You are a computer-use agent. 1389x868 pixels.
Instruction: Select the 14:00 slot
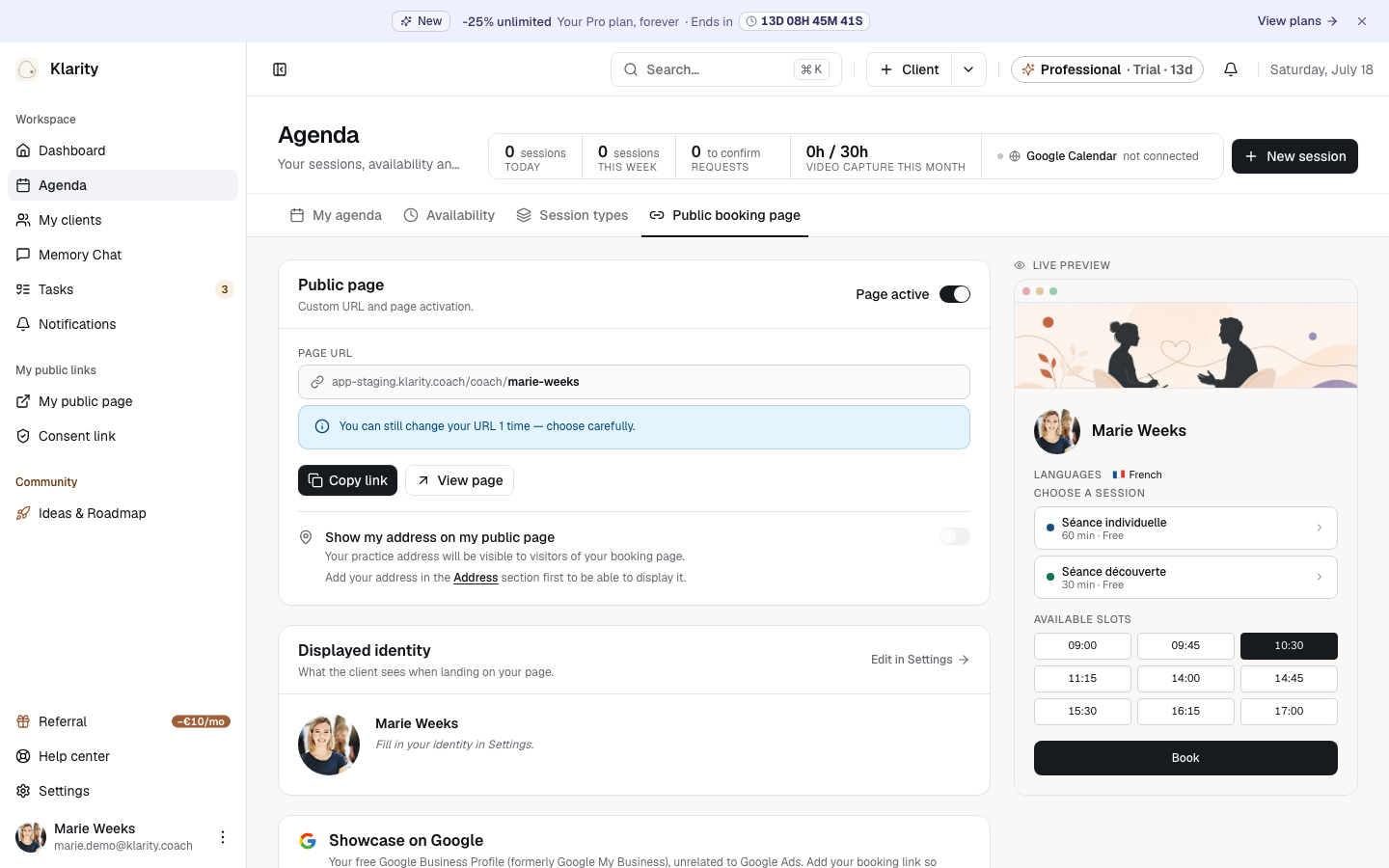(x=1185, y=678)
